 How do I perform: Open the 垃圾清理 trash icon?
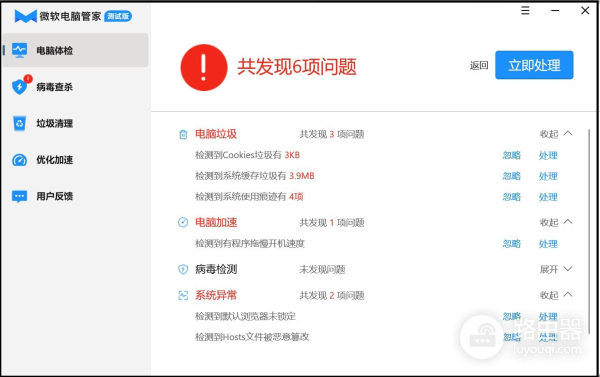pos(20,123)
